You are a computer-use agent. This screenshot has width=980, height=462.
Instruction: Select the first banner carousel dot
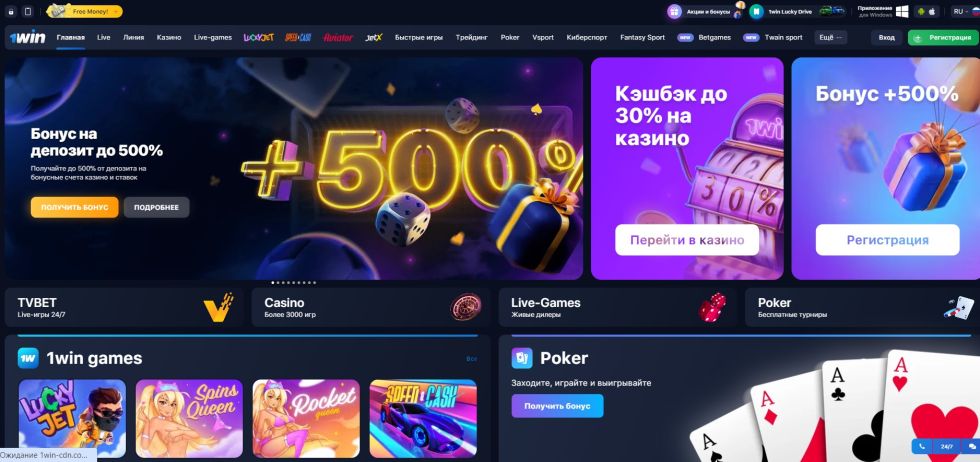click(x=273, y=283)
